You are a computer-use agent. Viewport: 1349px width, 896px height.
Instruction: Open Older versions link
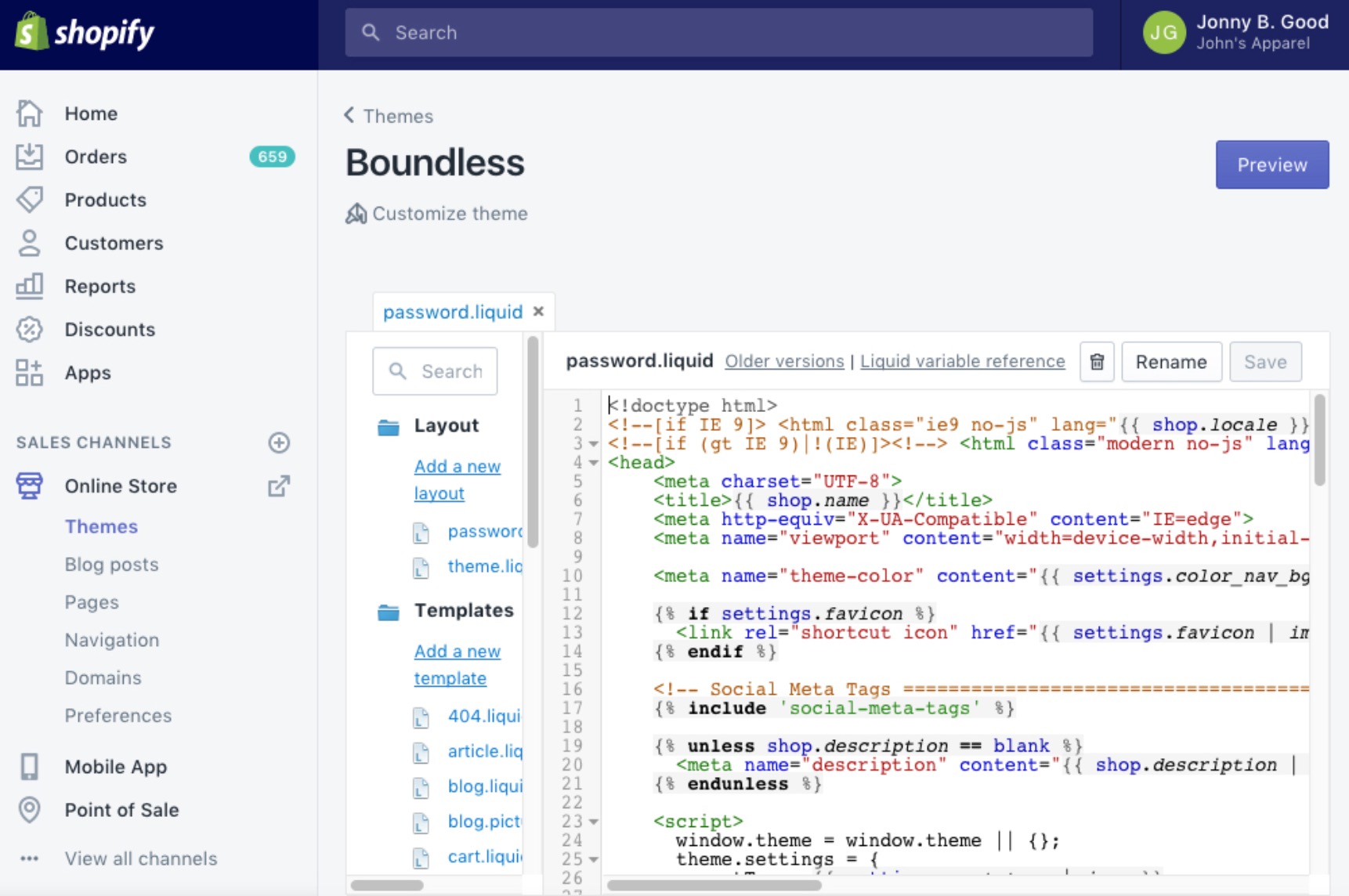(x=784, y=361)
